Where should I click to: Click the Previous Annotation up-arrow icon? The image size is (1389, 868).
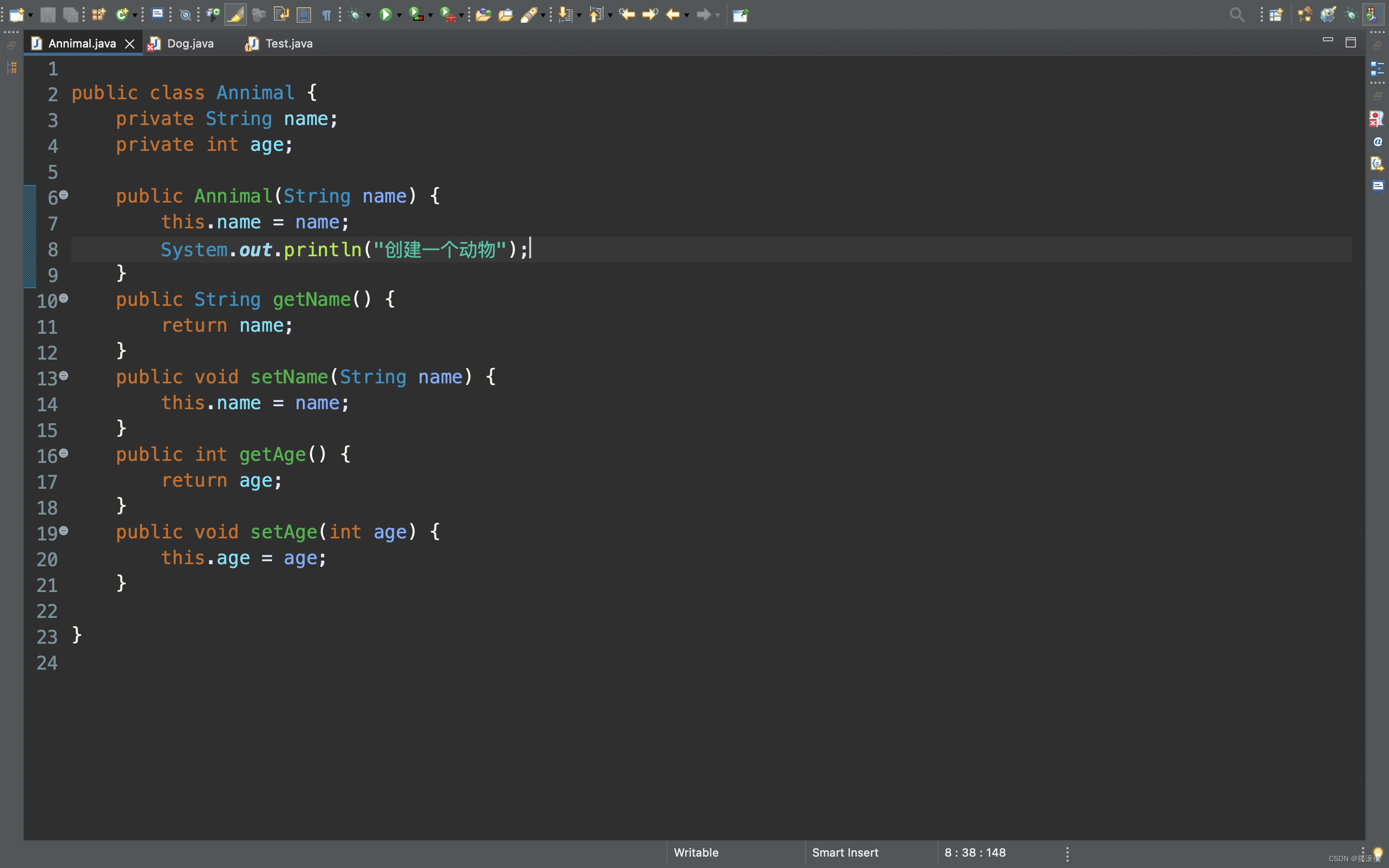coord(596,15)
